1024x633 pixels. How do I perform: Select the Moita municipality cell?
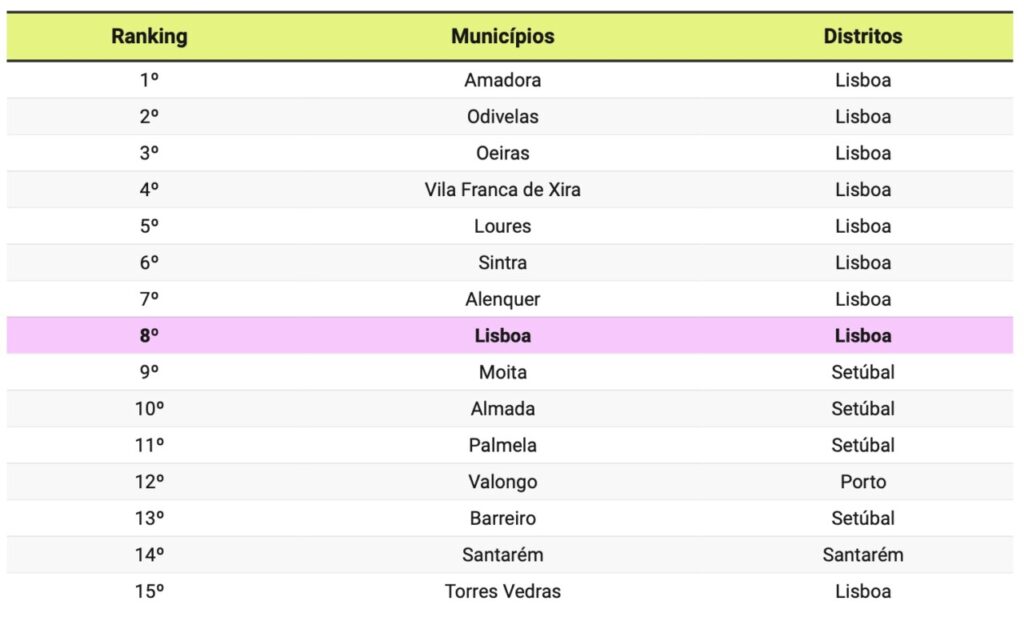[x=502, y=372]
